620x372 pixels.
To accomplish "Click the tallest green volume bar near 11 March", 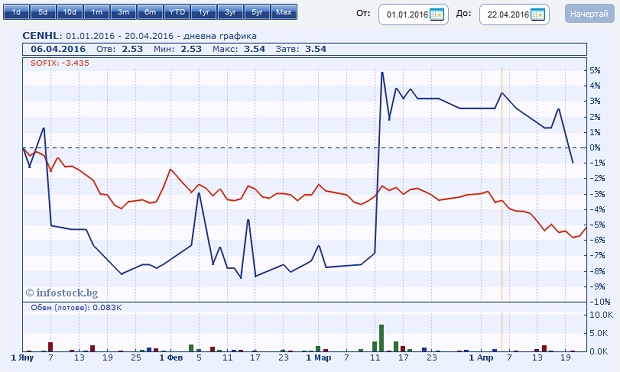I will pos(382,338).
